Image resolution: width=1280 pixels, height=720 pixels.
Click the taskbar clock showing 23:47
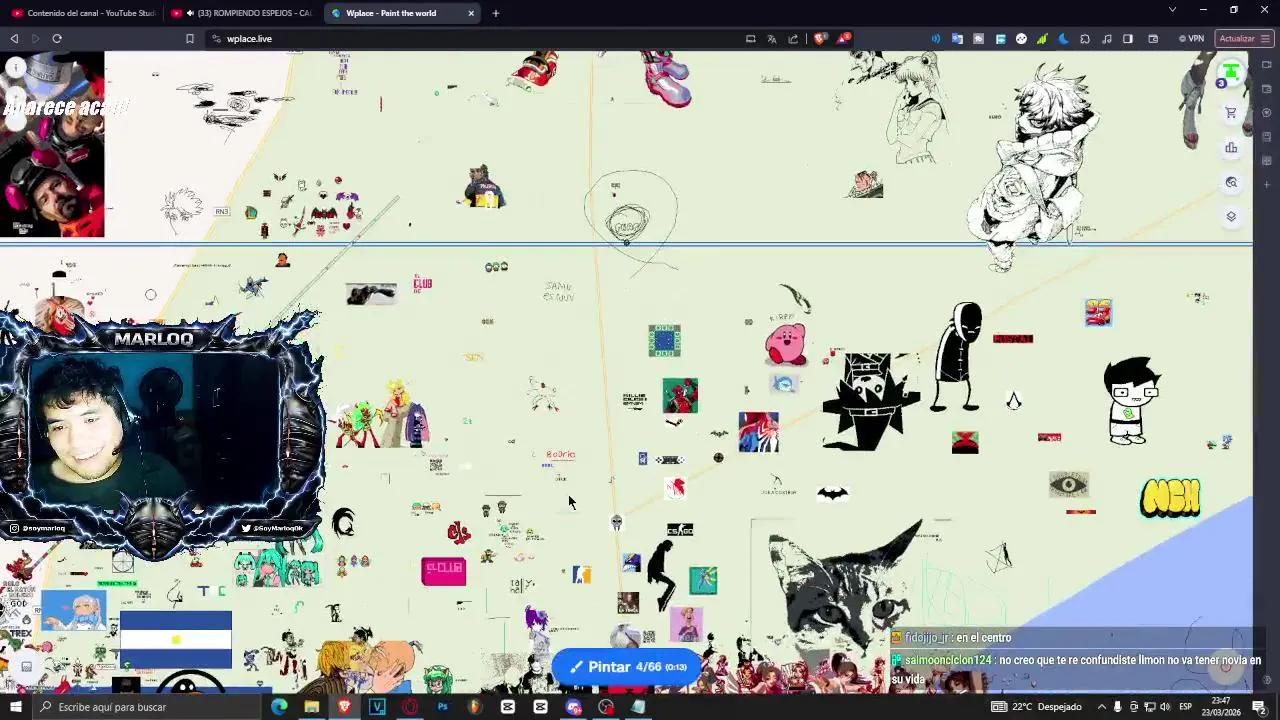(x=1221, y=707)
